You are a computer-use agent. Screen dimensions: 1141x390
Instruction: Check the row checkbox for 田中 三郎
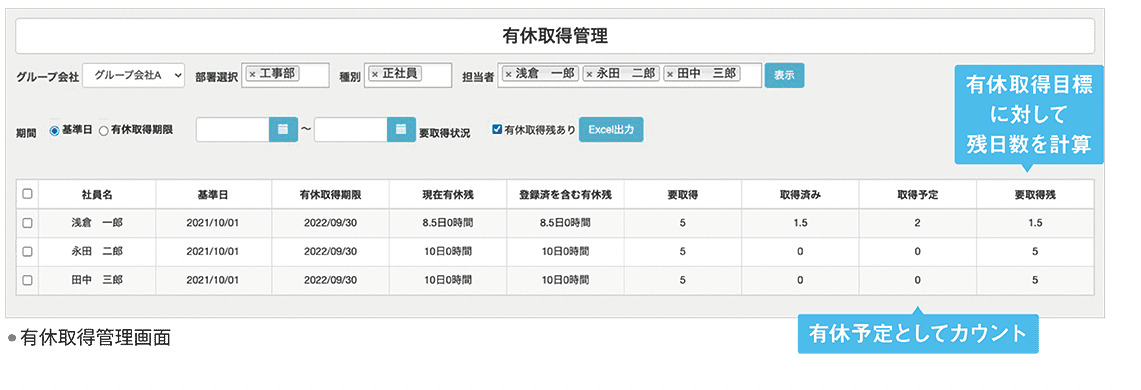pos(27,280)
